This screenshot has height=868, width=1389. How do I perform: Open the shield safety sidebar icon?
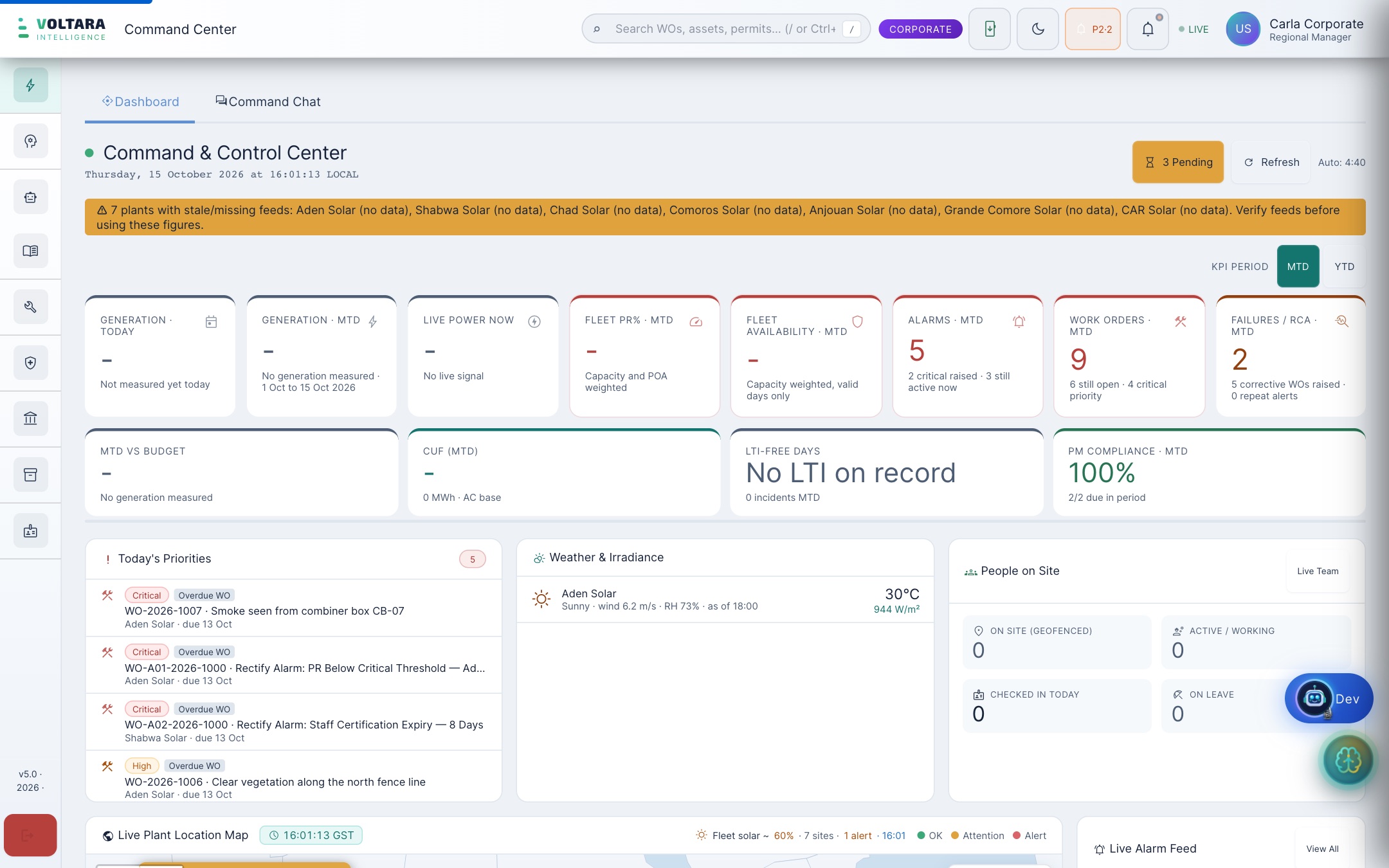point(30,363)
